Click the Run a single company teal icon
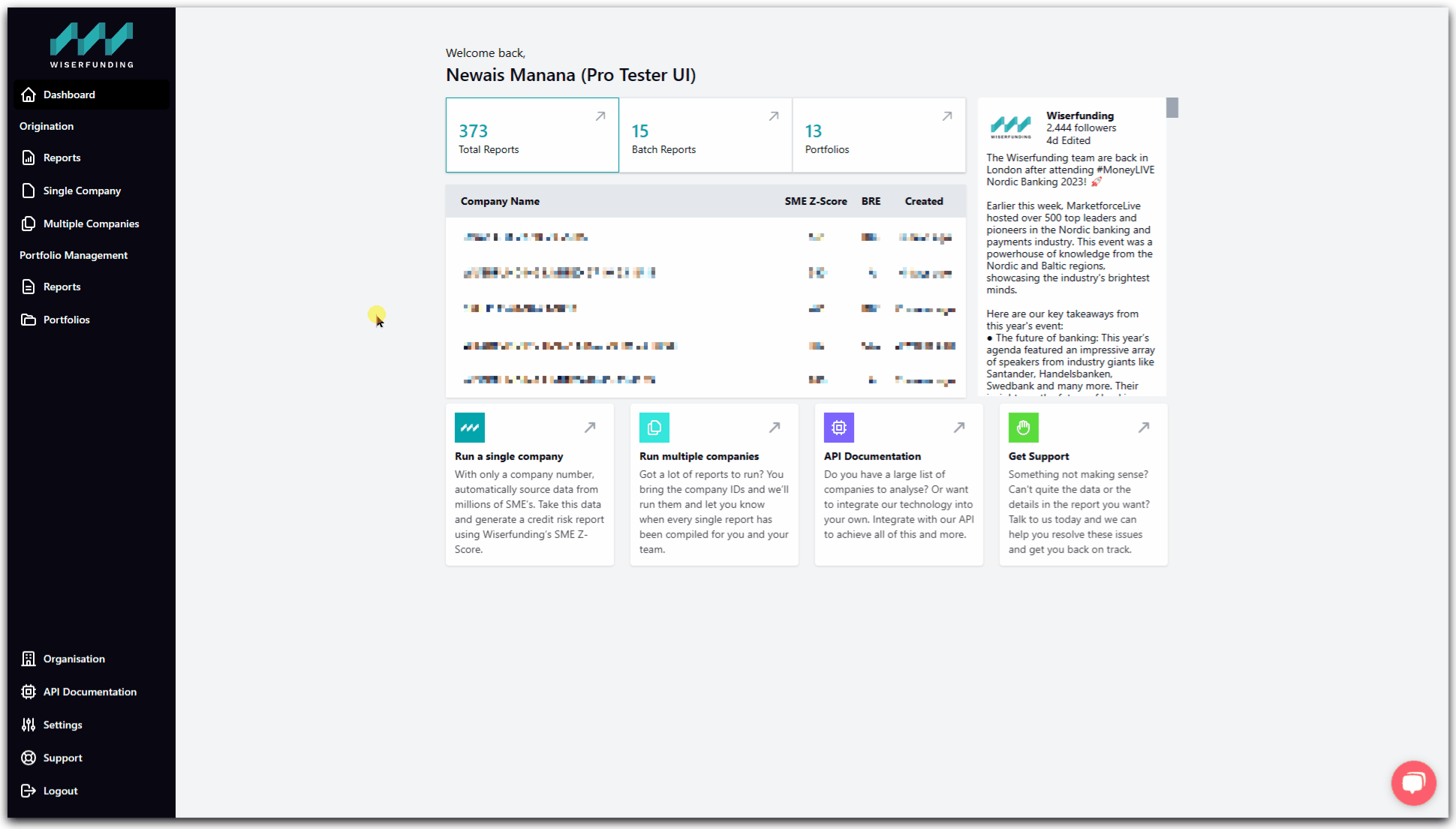Image resolution: width=1456 pixels, height=829 pixels. 470,428
